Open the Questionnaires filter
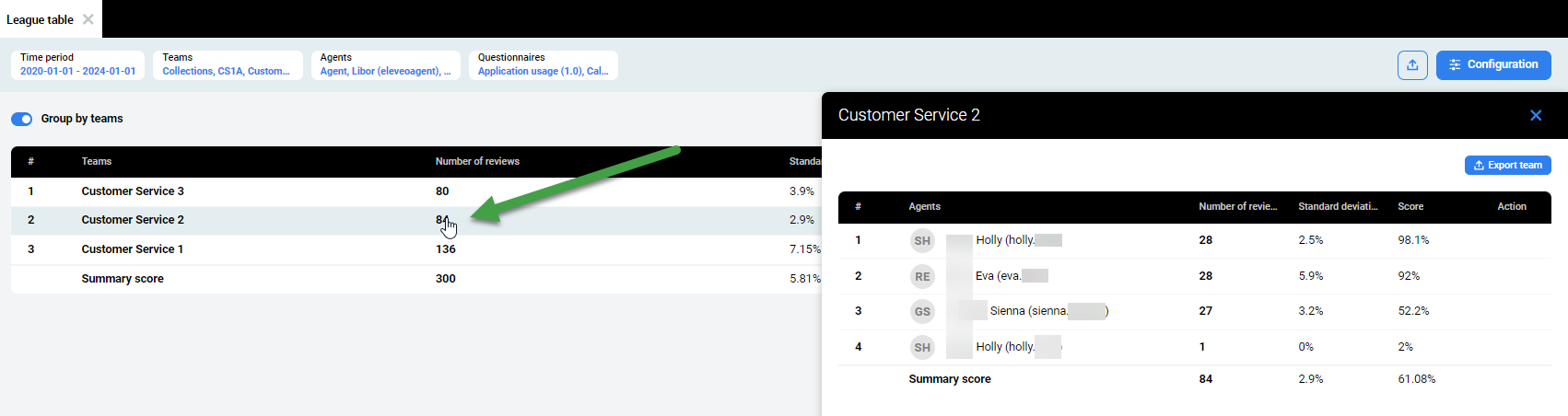This screenshot has width=1568, height=416. (x=543, y=65)
